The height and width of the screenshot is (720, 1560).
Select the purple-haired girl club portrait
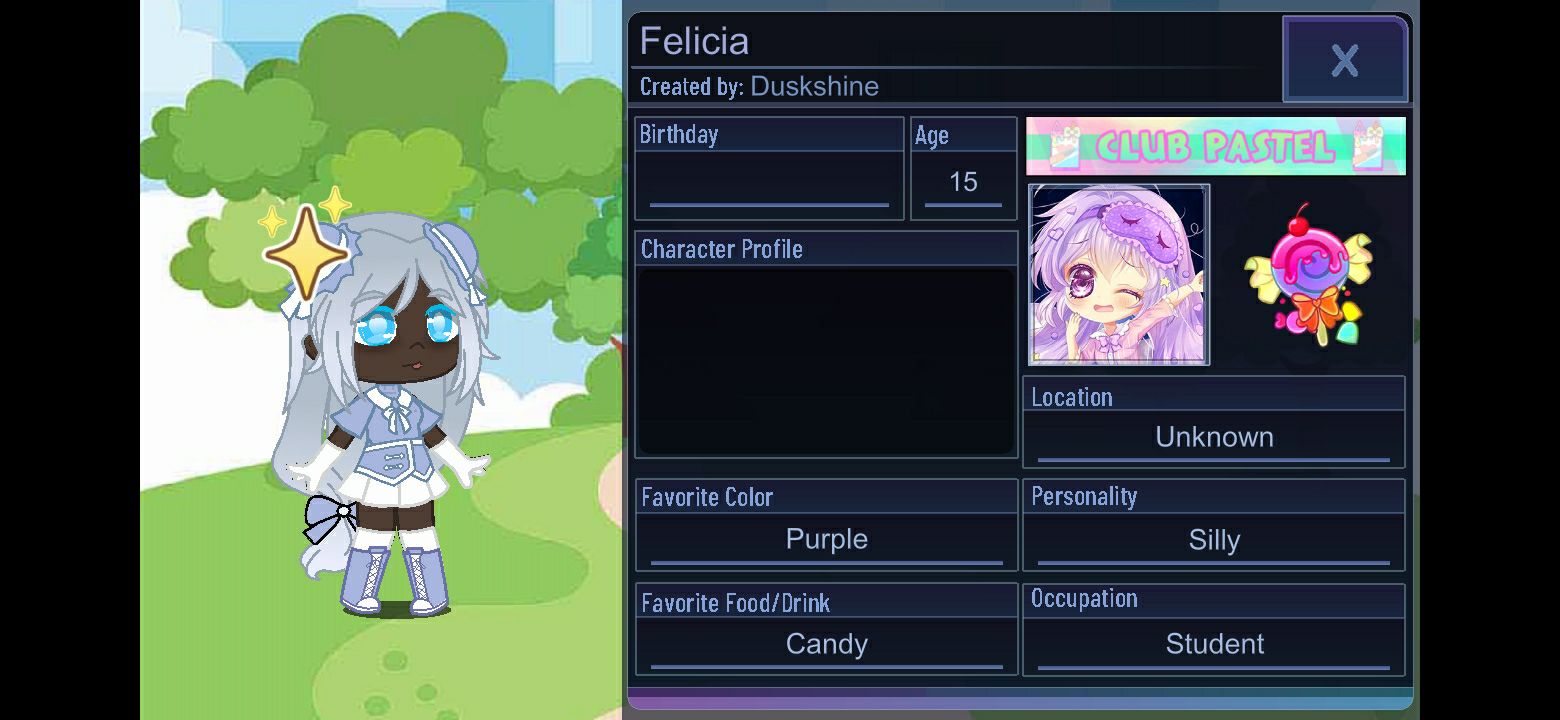(1119, 275)
